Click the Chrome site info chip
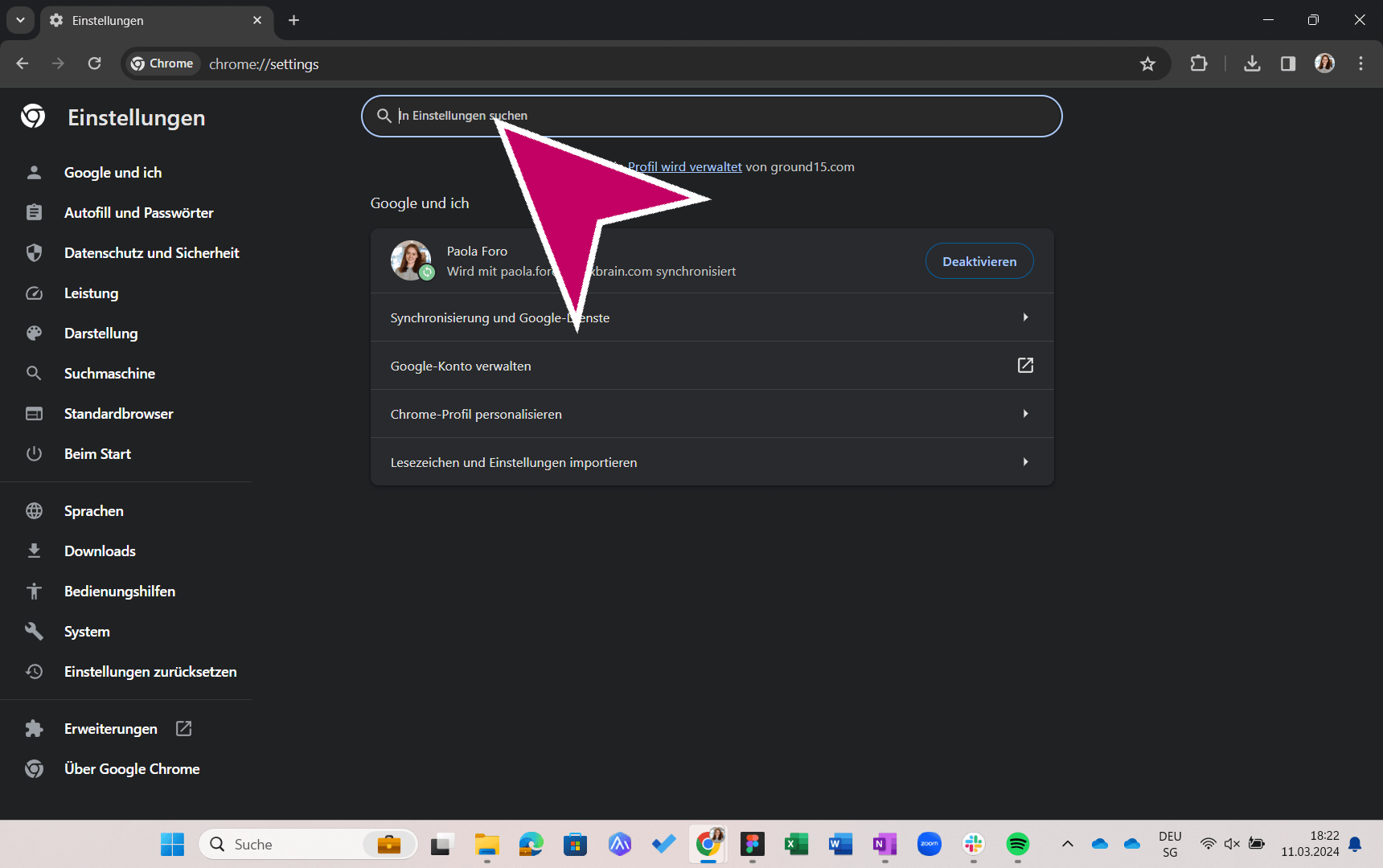The width and height of the screenshot is (1383, 868). pyautogui.click(x=162, y=63)
